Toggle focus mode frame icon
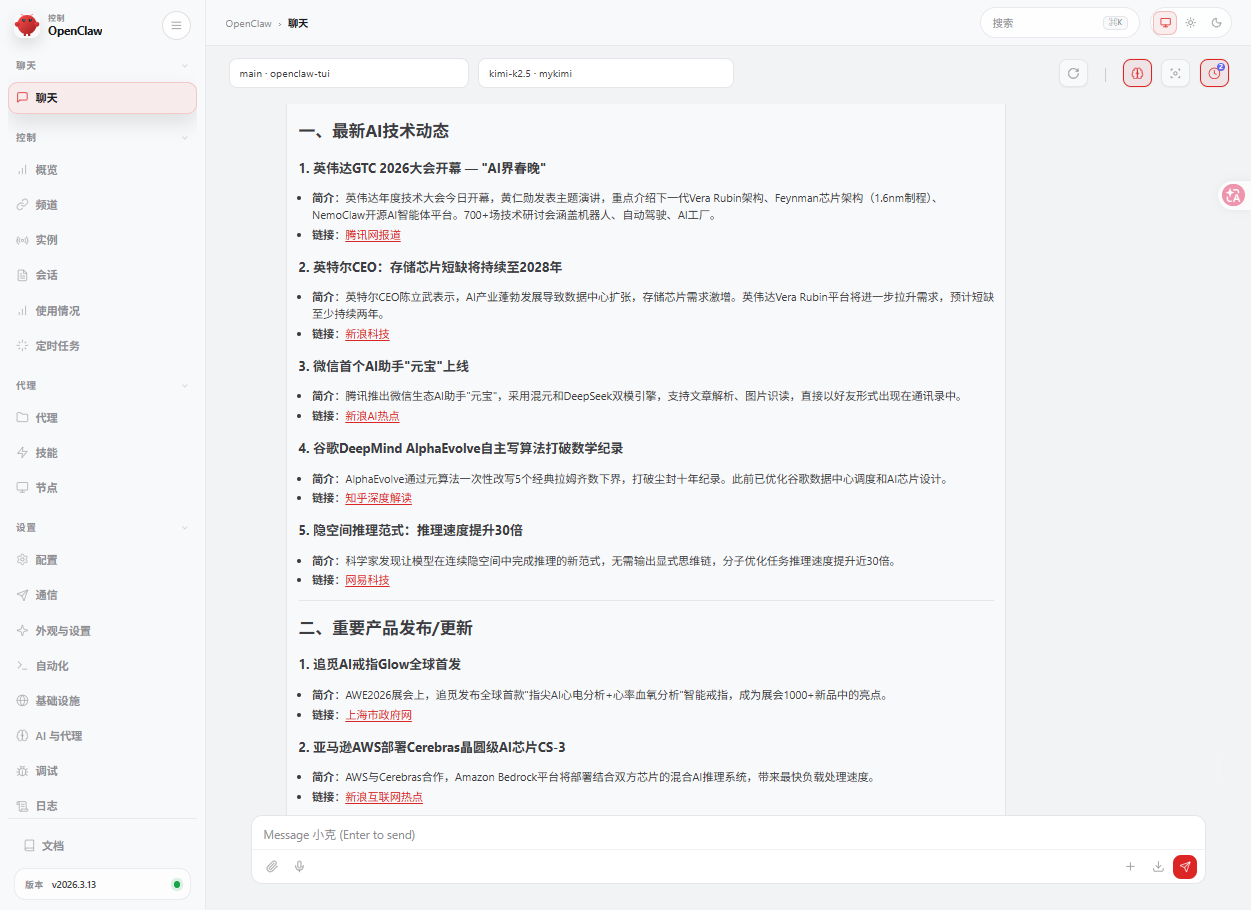The height and width of the screenshot is (910, 1251). tap(1175, 73)
